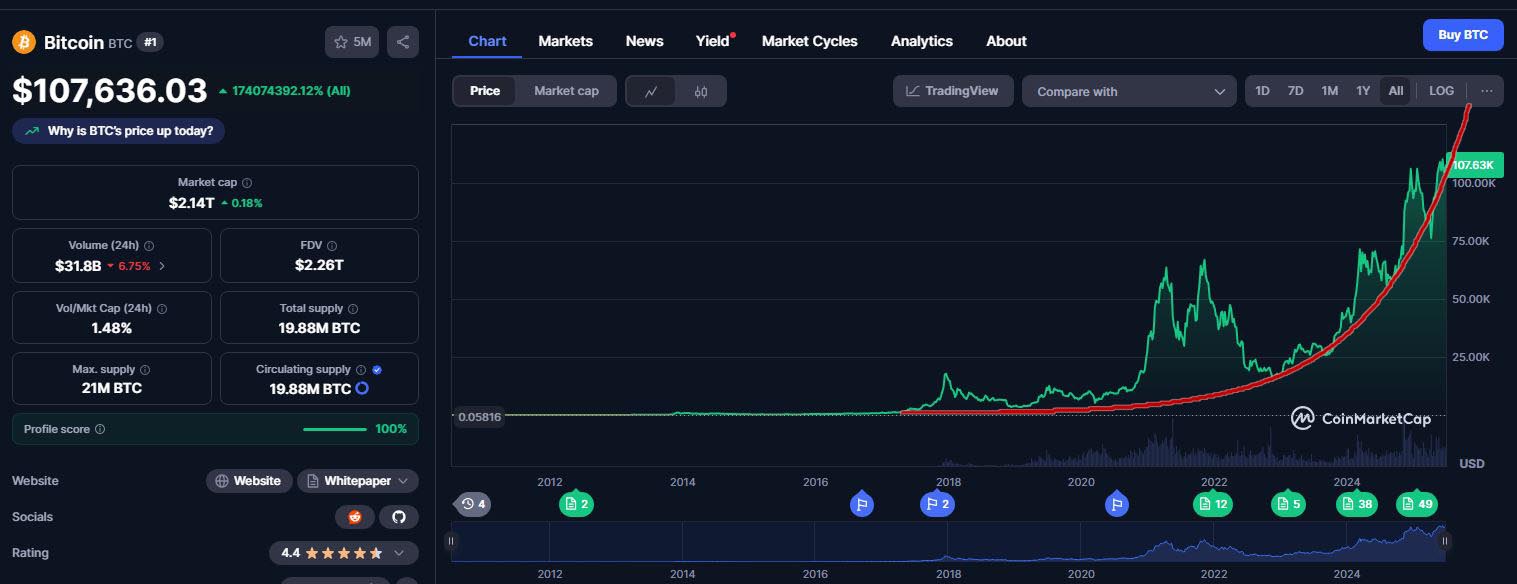Click the Circulating supply info icon
This screenshot has width=1517, height=584.
(361, 370)
